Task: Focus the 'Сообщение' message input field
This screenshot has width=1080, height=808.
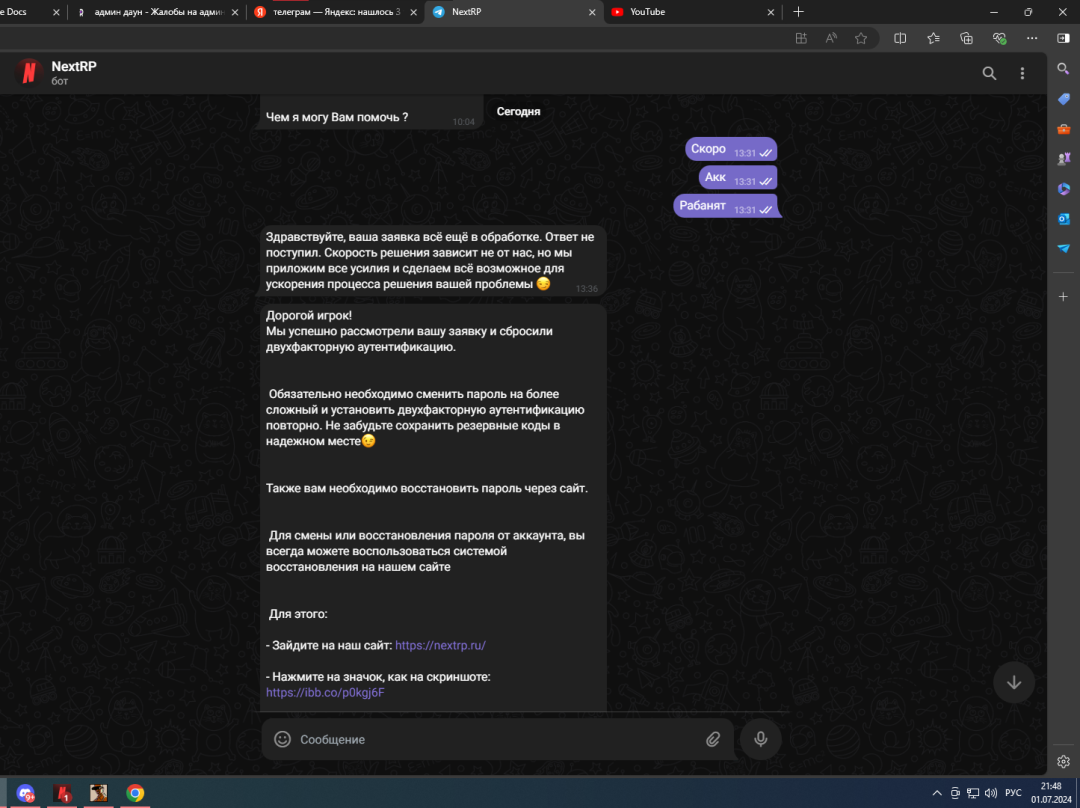Action: (x=497, y=739)
